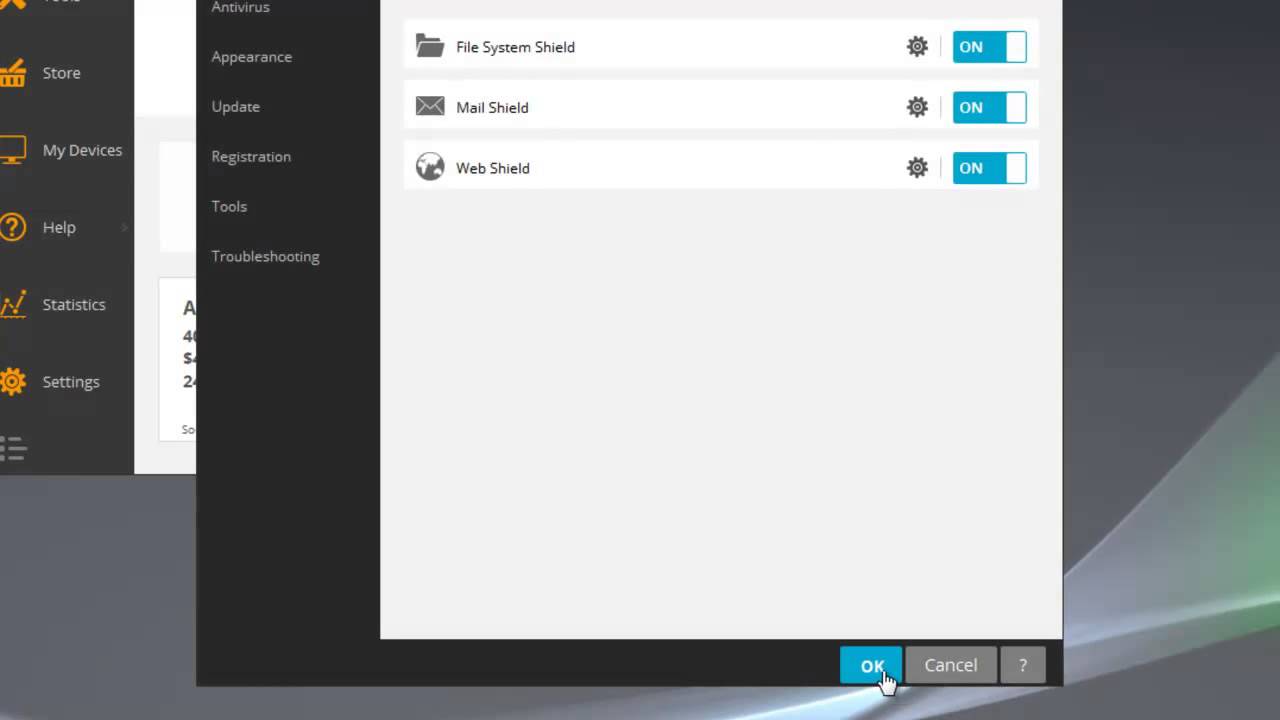The width and height of the screenshot is (1280, 720).
Task: Click the Mail Shield envelope icon
Action: (430, 106)
